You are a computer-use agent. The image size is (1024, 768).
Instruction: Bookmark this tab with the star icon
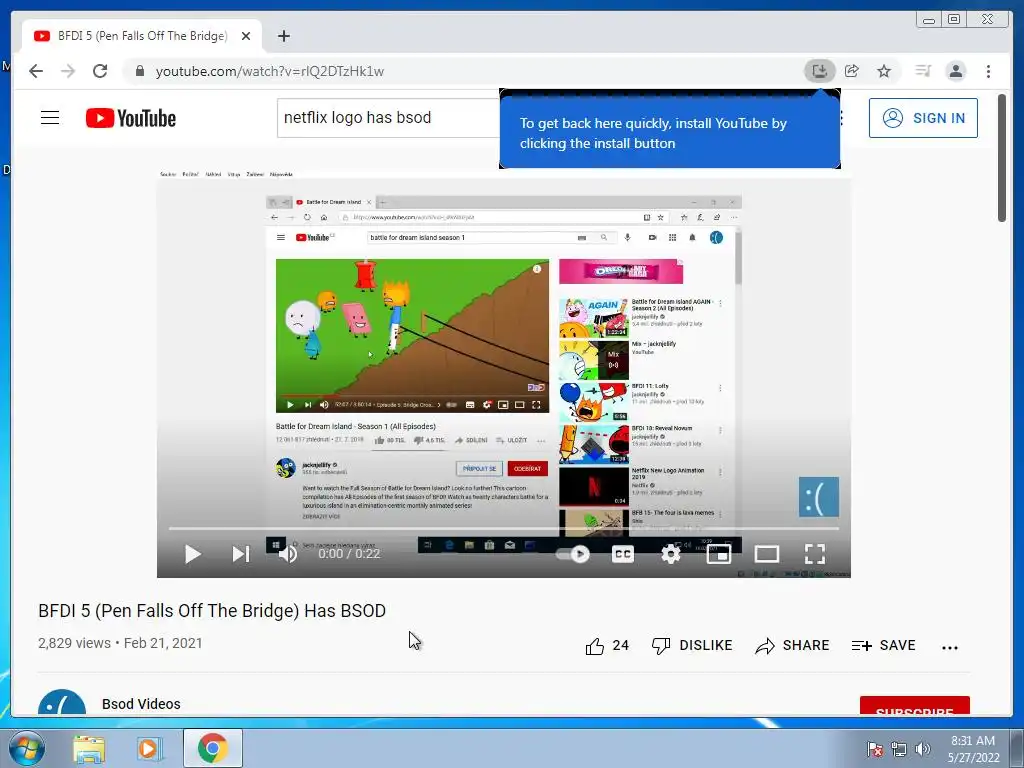click(884, 71)
